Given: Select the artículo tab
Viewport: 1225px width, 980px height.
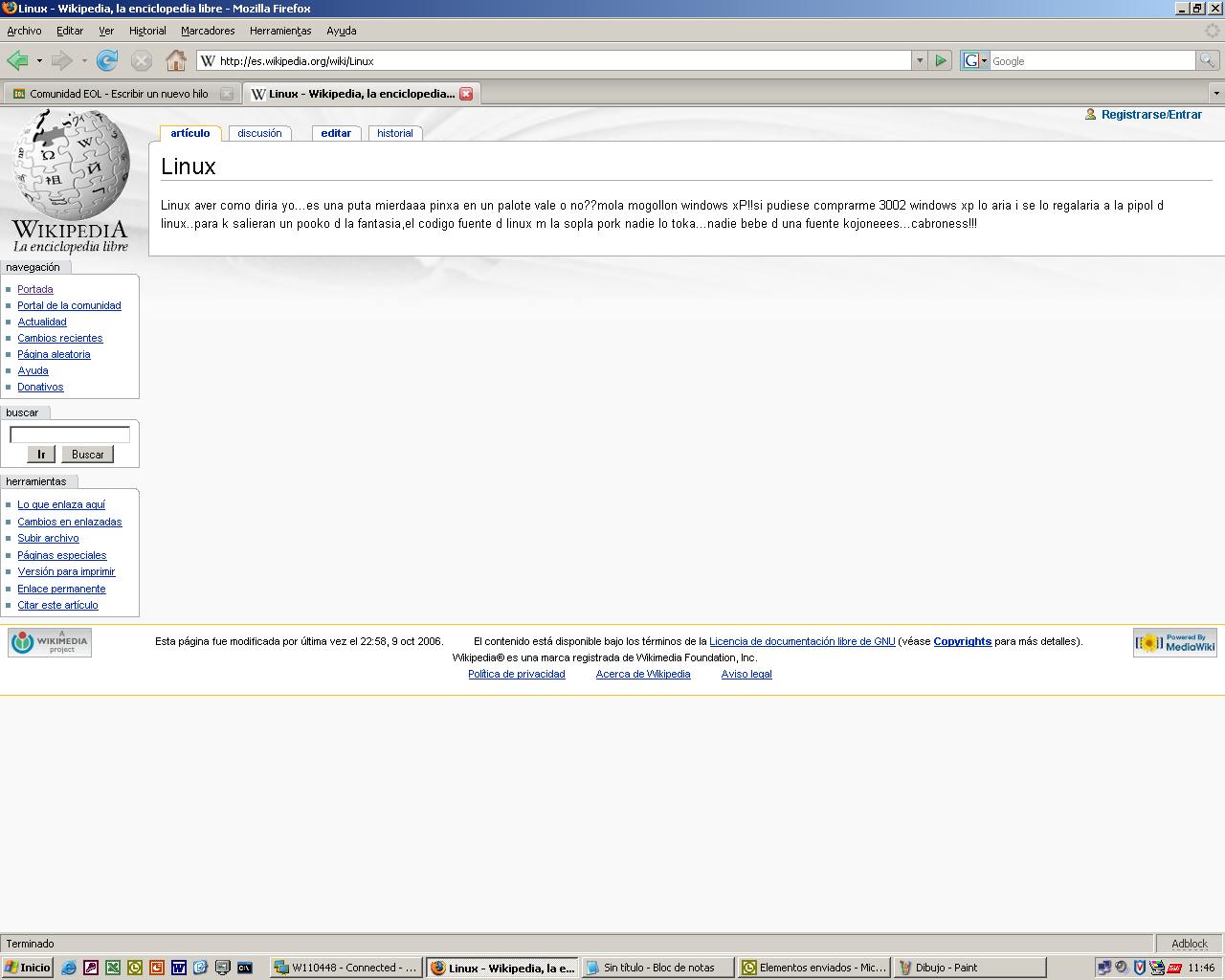Looking at the screenshot, I should 190,133.
